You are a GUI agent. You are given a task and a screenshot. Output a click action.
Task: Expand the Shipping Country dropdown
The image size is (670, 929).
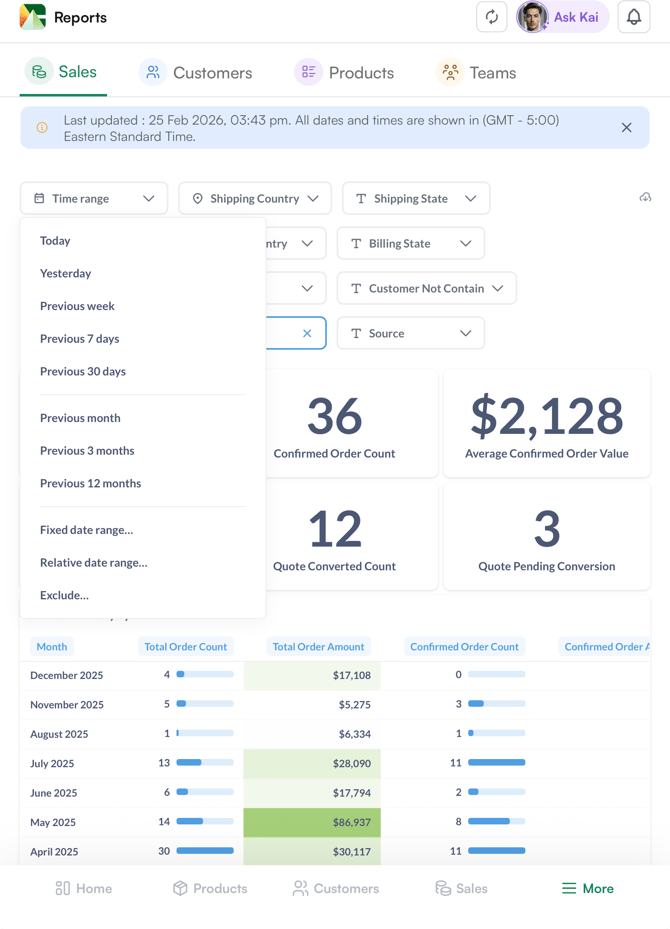[x=255, y=198]
